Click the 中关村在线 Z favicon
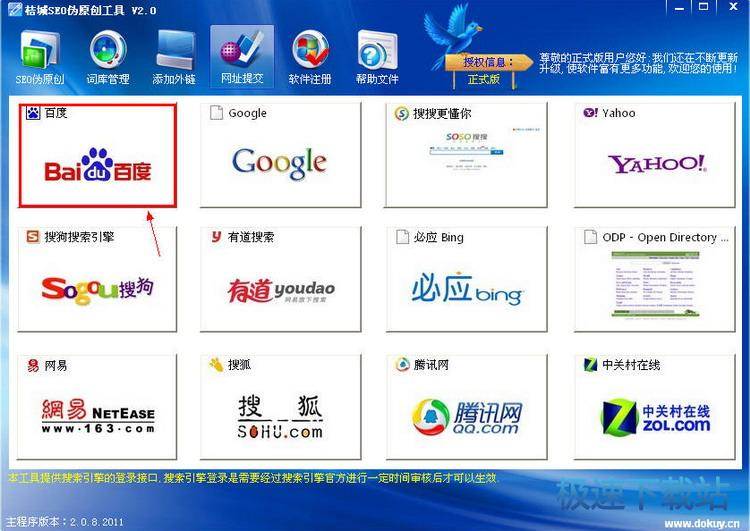Viewport: 750px width, 531px height. (590, 365)
